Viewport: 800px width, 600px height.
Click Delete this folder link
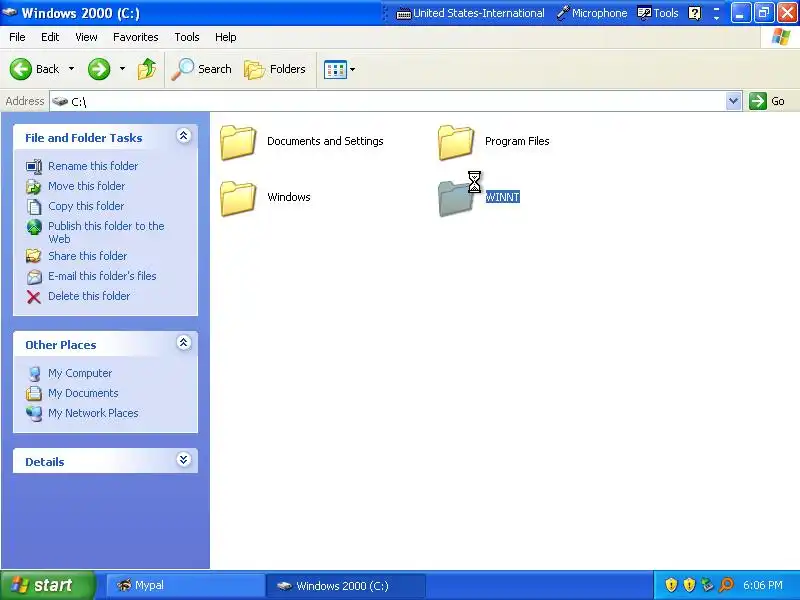89,296
